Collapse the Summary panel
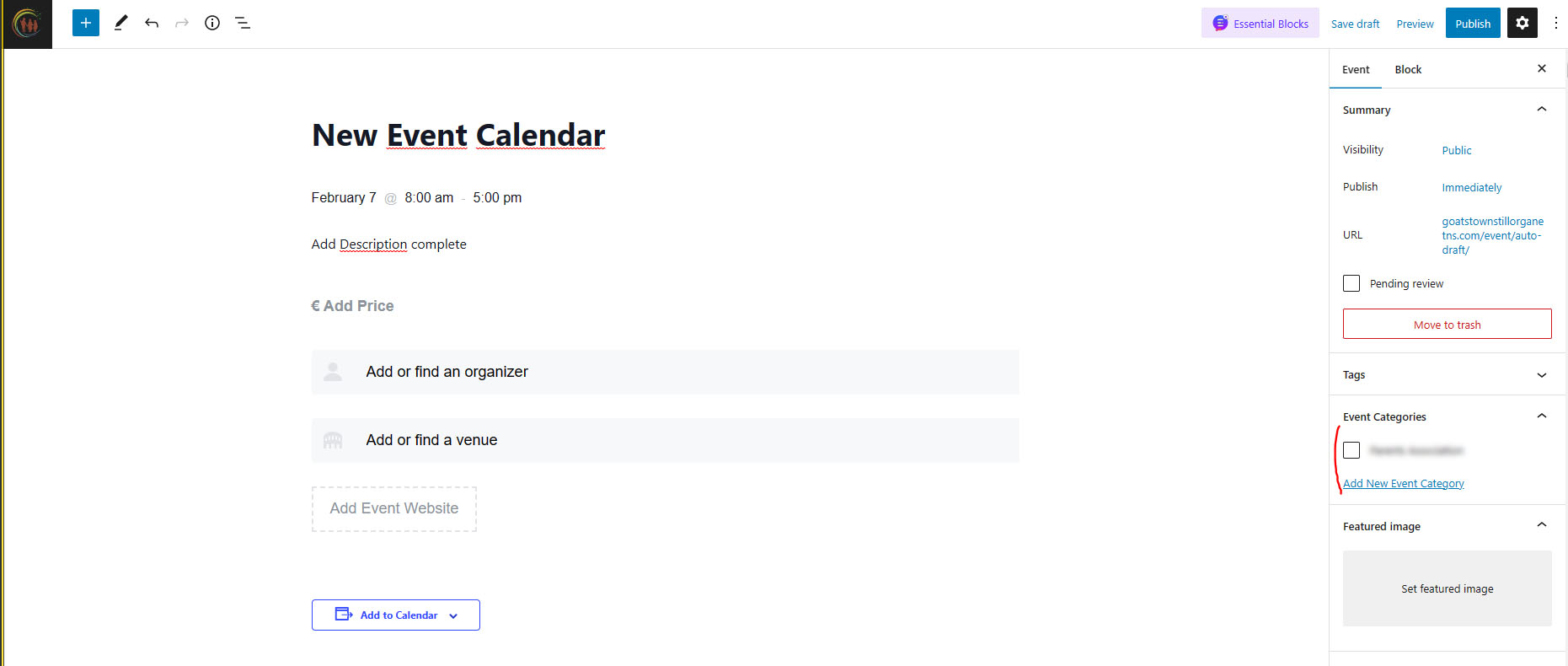1568x666 pixels. 1541,110
